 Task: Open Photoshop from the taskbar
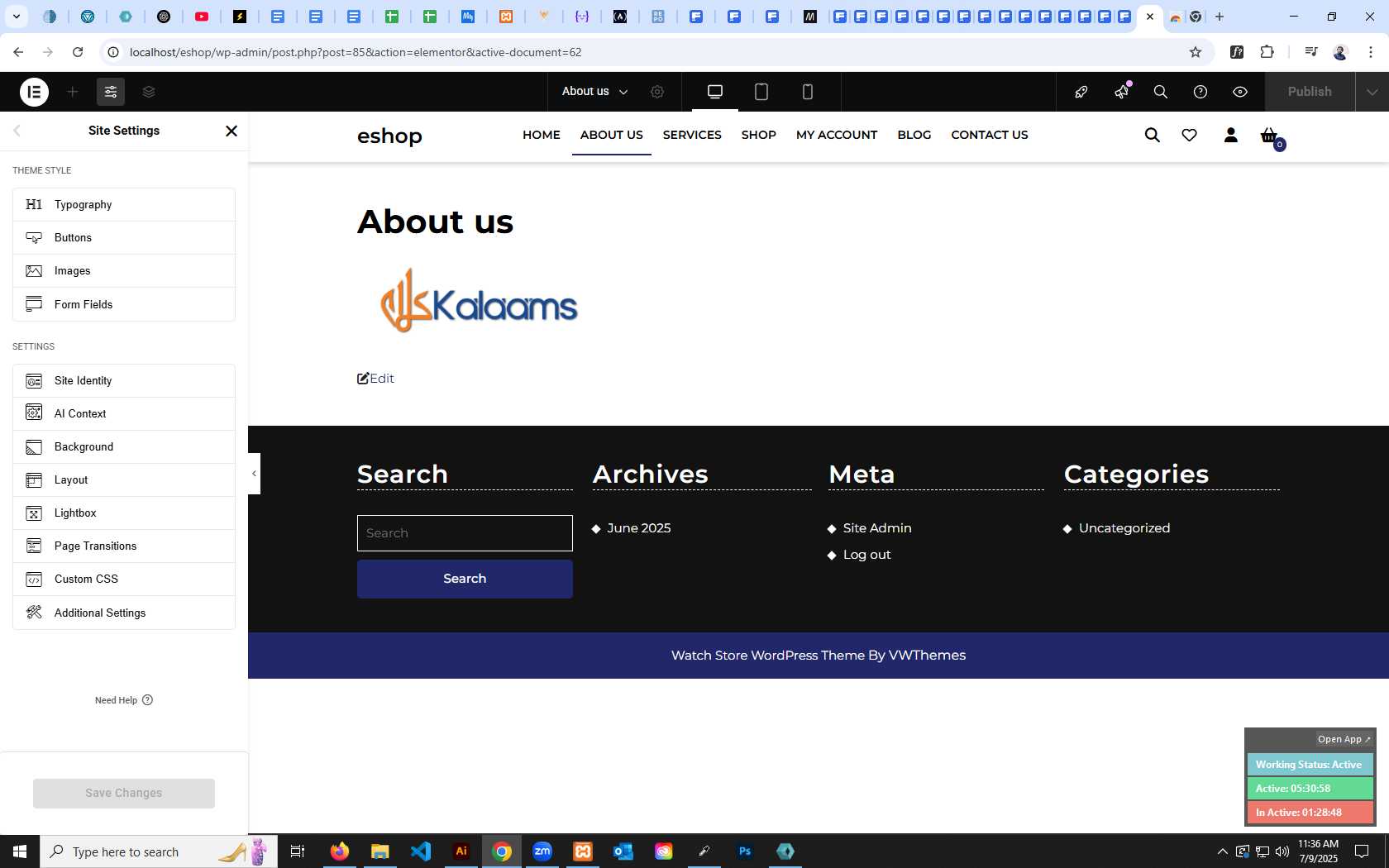point(745,851)
